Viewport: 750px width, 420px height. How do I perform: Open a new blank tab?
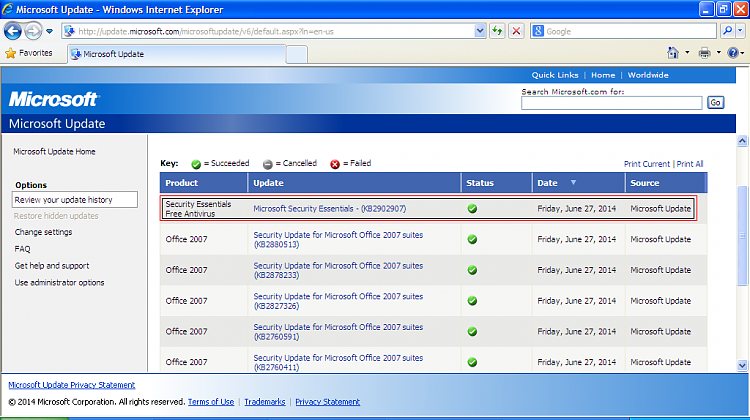(297, 55)
